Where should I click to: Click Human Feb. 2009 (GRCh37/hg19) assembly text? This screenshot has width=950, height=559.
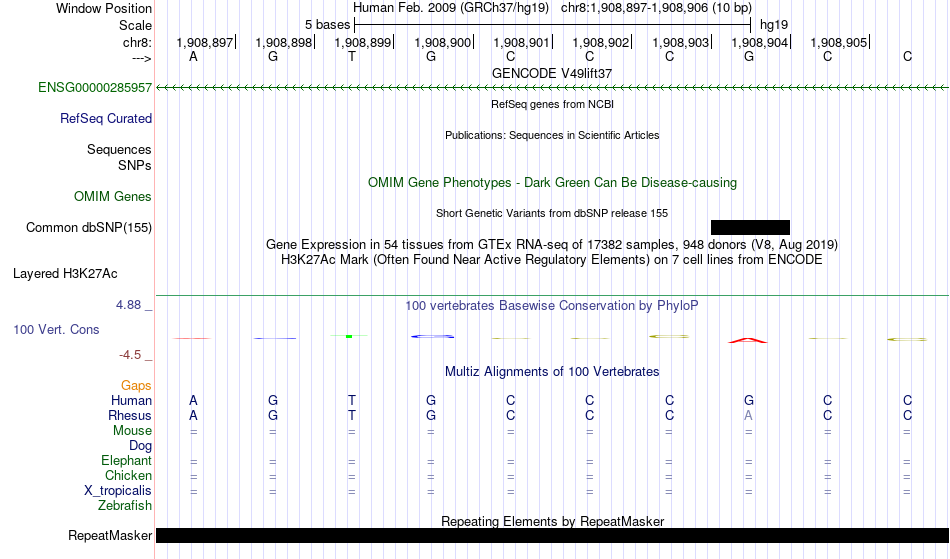point(451,8)
